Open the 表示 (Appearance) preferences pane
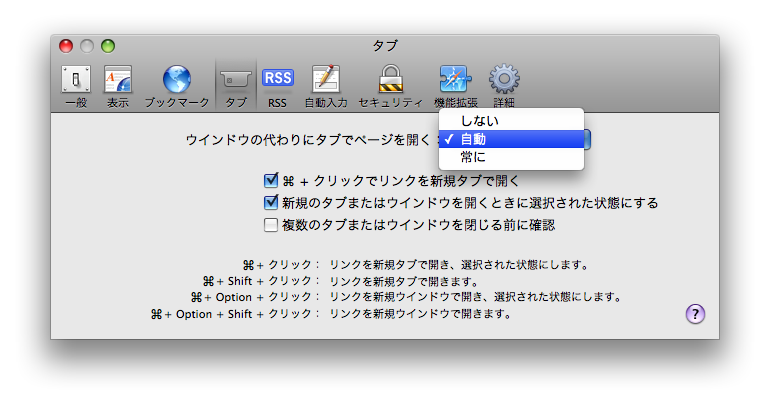Viewport: 767px width, 406px height. [118, 84]
